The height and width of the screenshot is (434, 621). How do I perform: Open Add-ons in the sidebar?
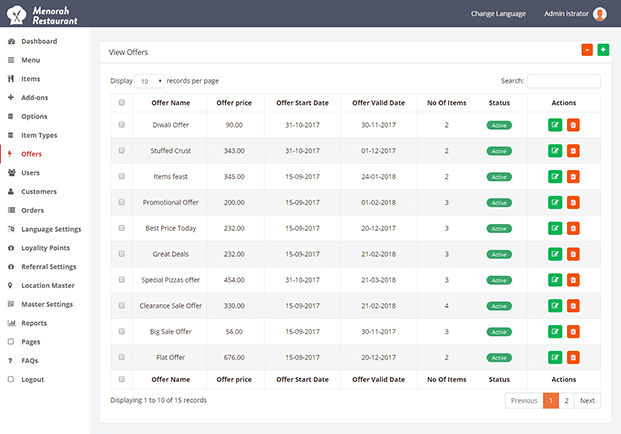click(34, 98)
